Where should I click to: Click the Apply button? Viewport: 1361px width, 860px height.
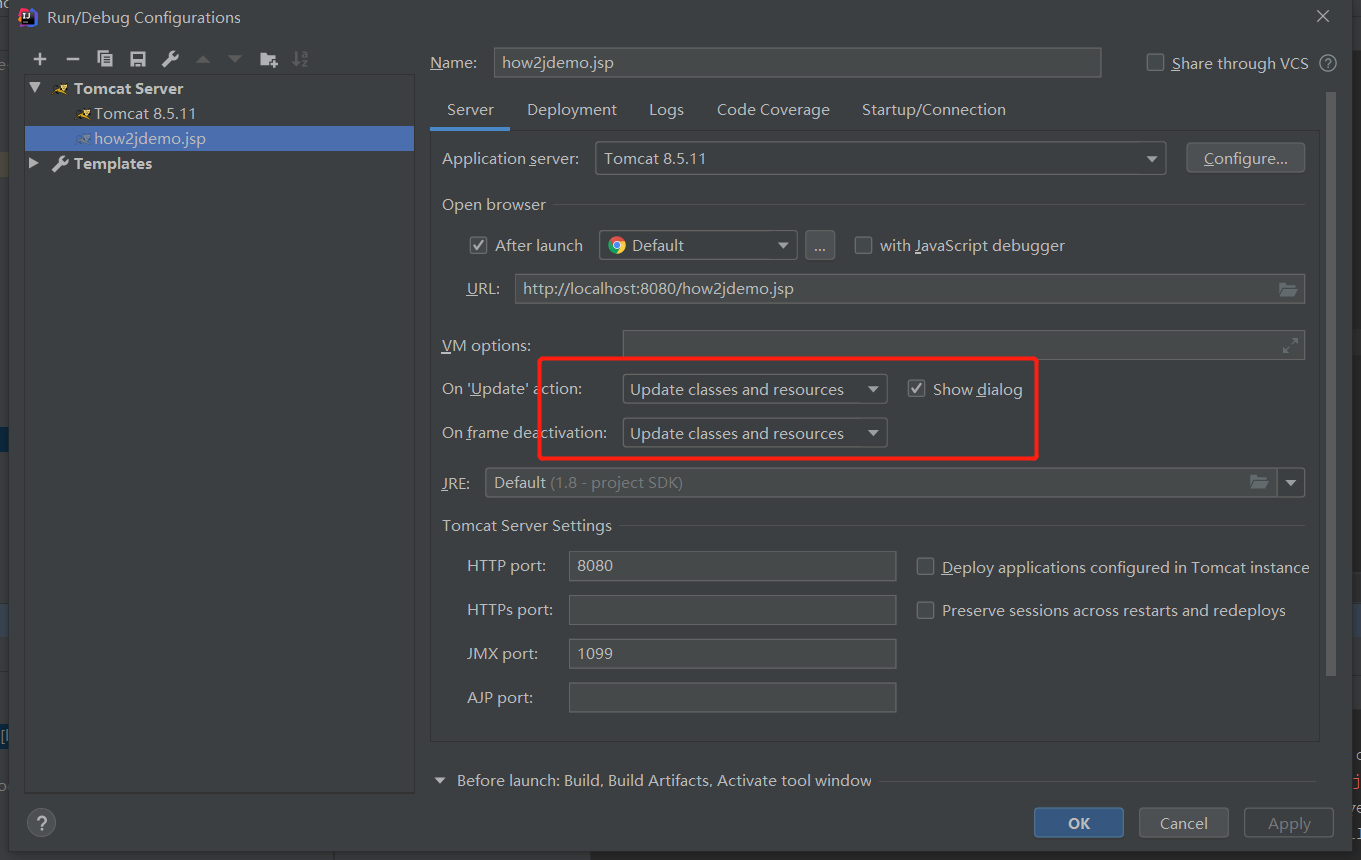click(x=1289, y=823)
